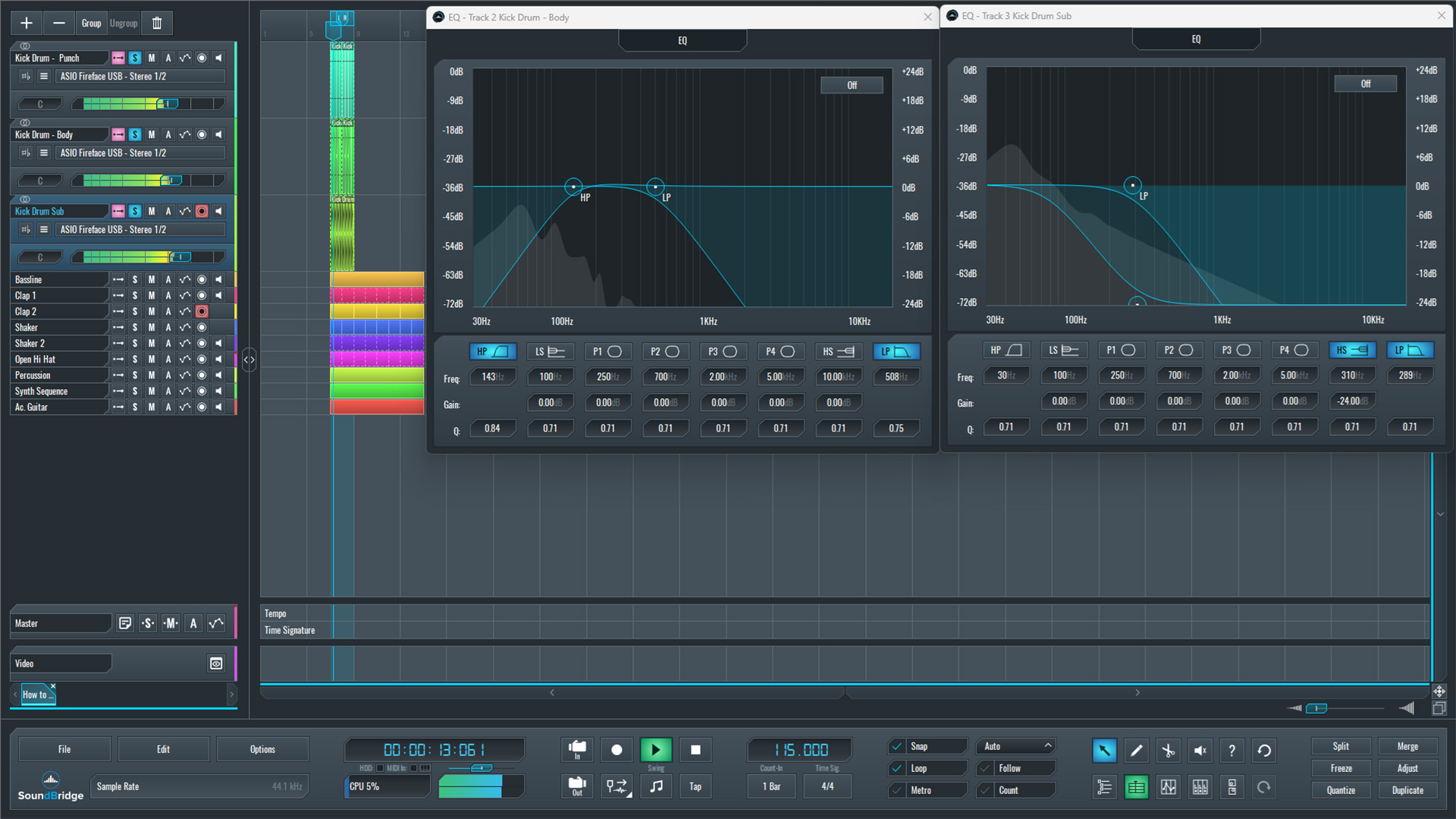Click the Ungroup button
The height and width of the screenshot is (819, 1456).
click(124, 24)
